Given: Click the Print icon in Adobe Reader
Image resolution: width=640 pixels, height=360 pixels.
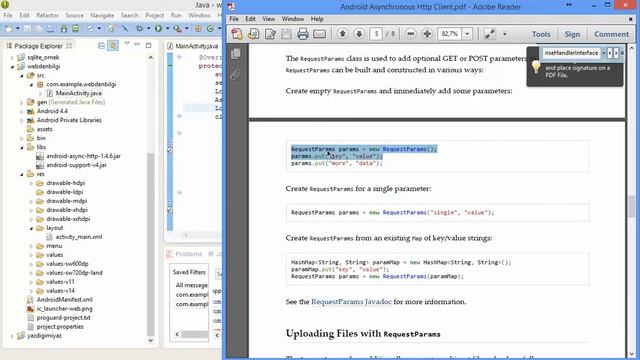Looking at the screenshot, I should pos(302,34).
